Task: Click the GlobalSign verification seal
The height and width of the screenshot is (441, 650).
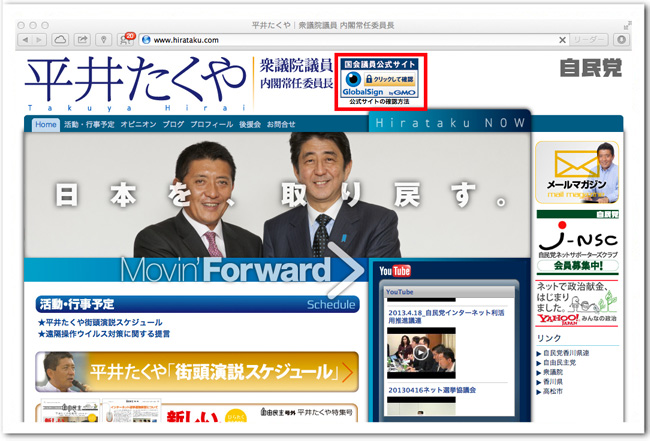Action: pyautogui.click(x=381, y=83)
